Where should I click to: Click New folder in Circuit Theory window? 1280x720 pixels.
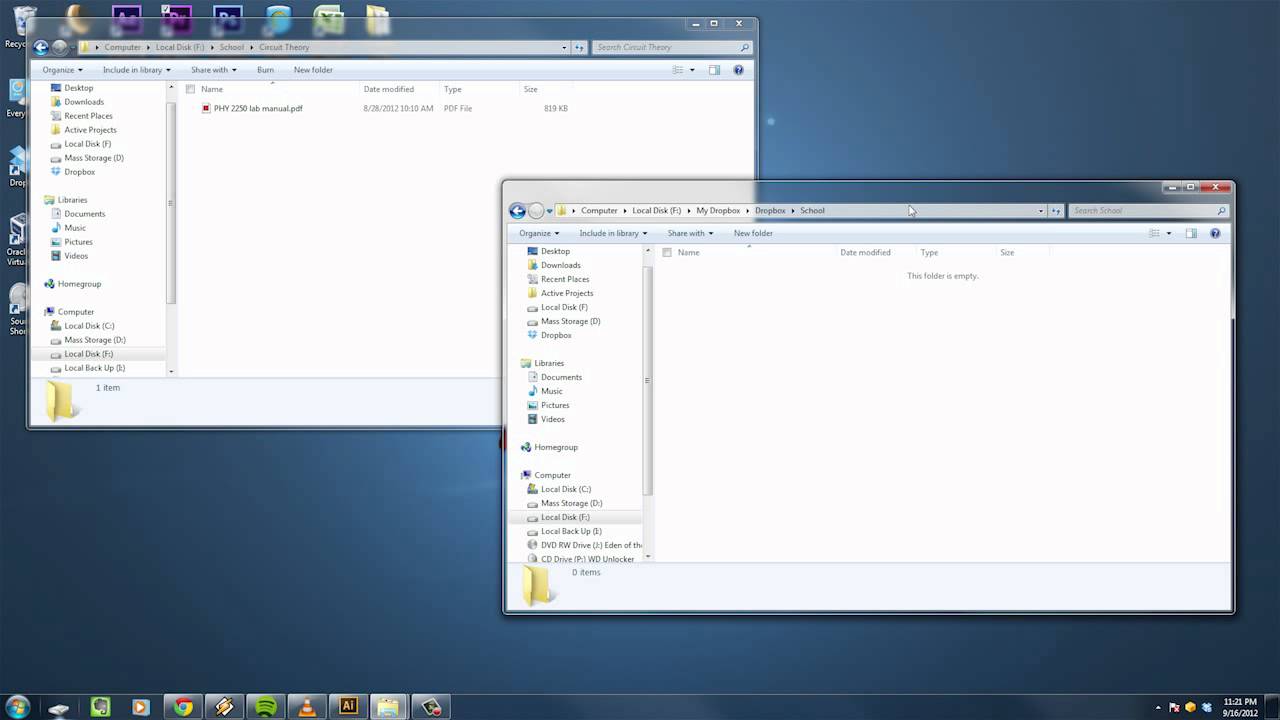tap(313, 70)
